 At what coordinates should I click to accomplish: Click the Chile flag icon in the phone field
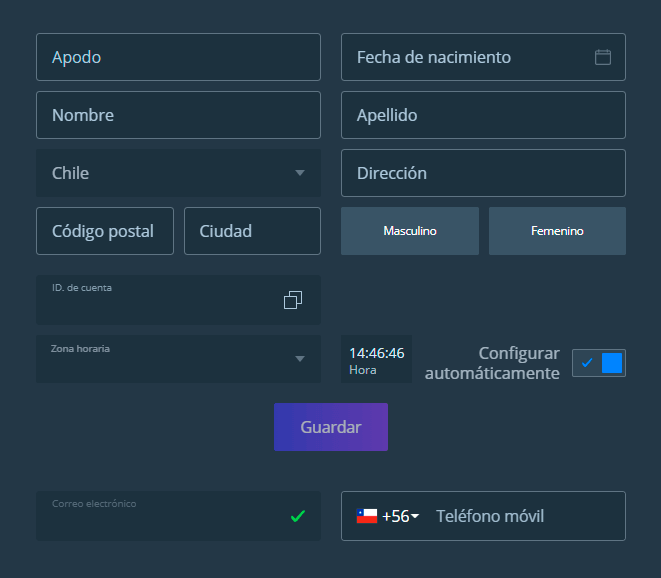click(x=367, y=516)
